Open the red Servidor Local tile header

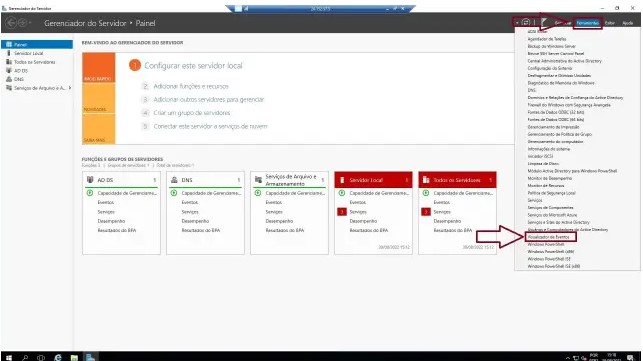373,180
